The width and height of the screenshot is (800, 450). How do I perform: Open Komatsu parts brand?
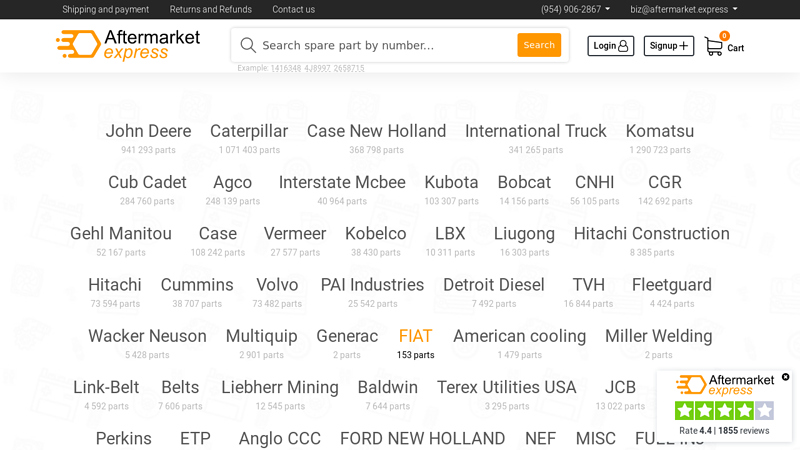pyautogui.click(x=660, y=131)
